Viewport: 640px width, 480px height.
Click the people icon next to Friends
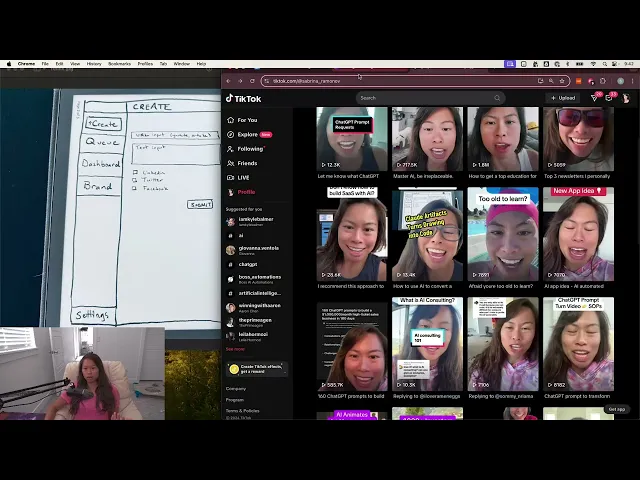pos(231,163)
